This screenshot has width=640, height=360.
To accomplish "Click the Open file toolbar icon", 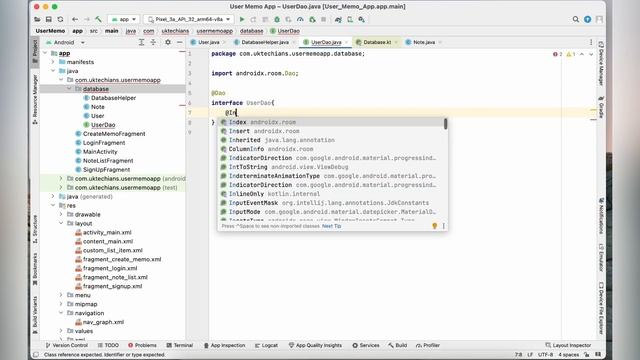I will tap(37, 19).
